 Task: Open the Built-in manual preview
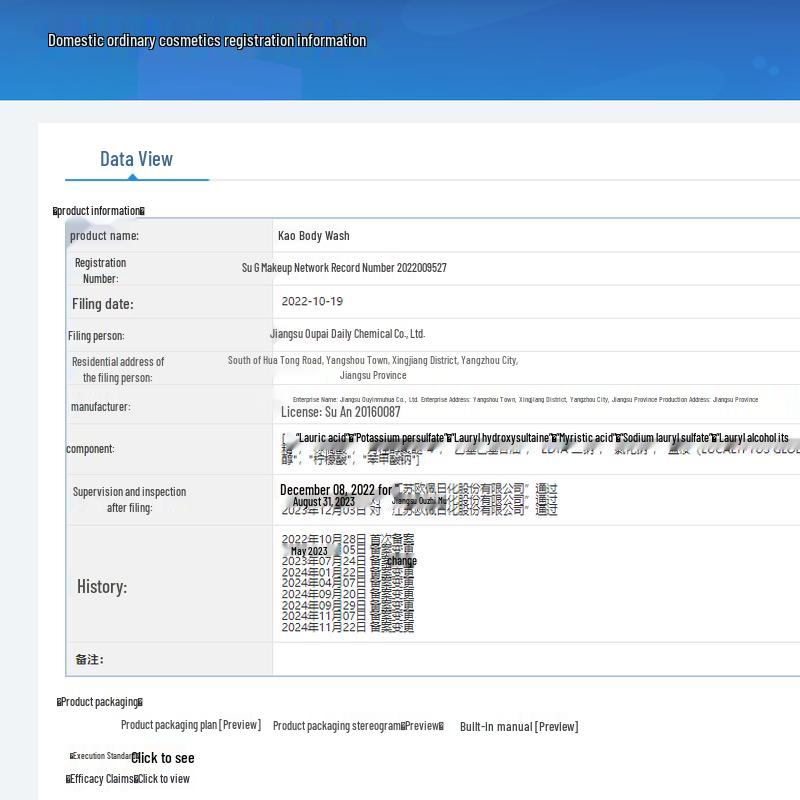(518, 727)
